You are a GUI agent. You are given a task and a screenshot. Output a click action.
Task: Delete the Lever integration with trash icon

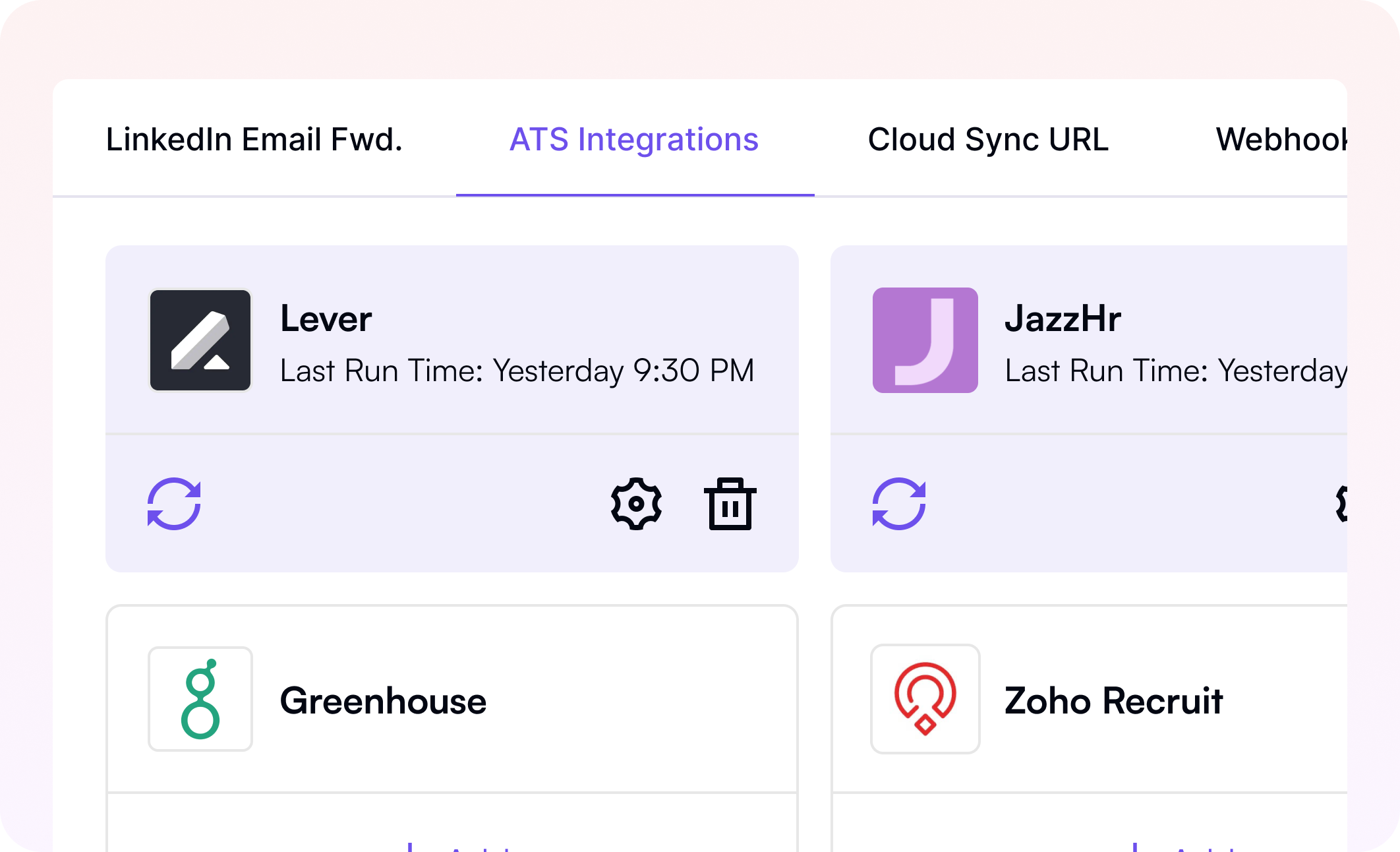point(730,504)
